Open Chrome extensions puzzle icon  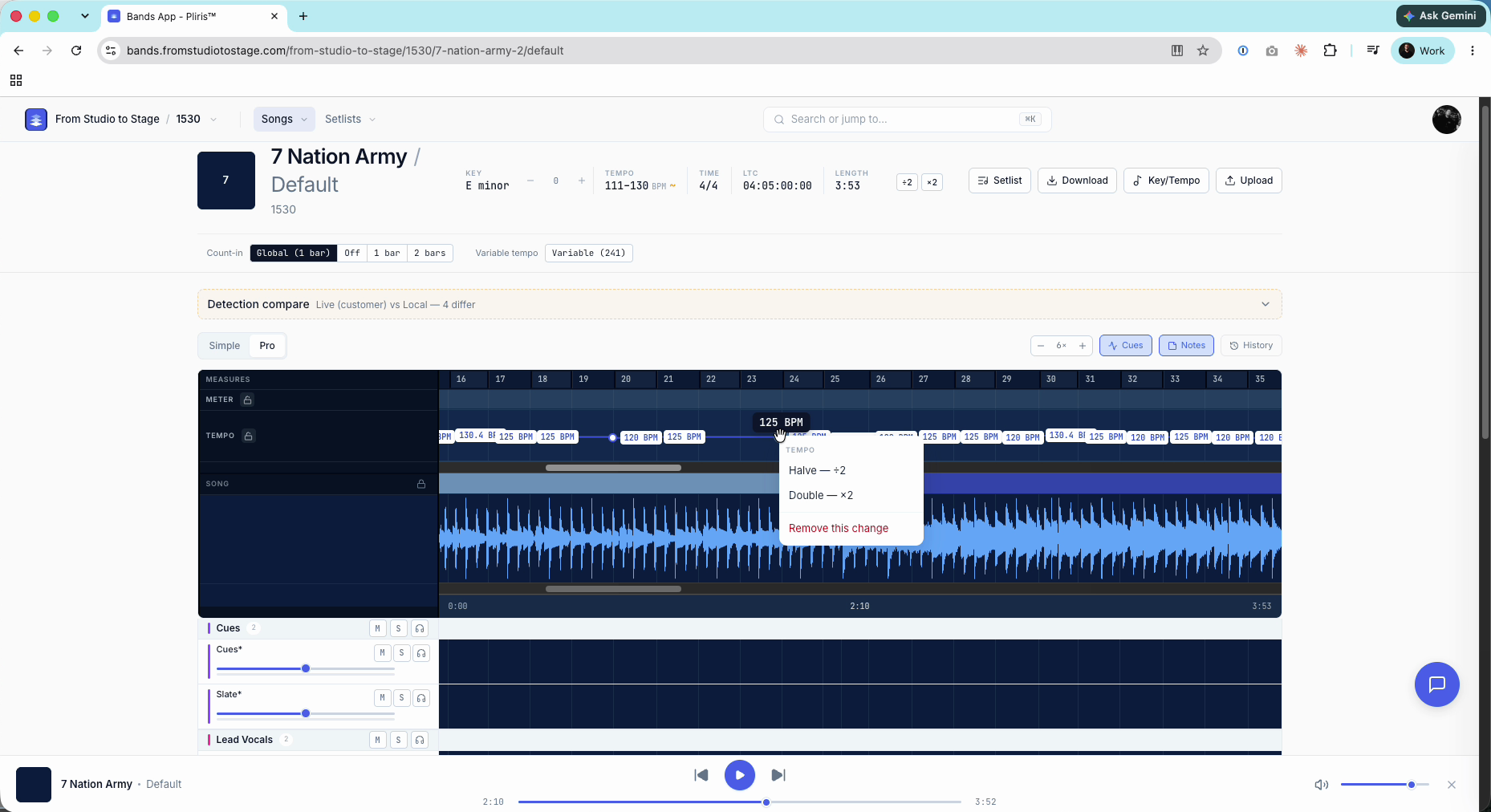[x=1330, y=51]
